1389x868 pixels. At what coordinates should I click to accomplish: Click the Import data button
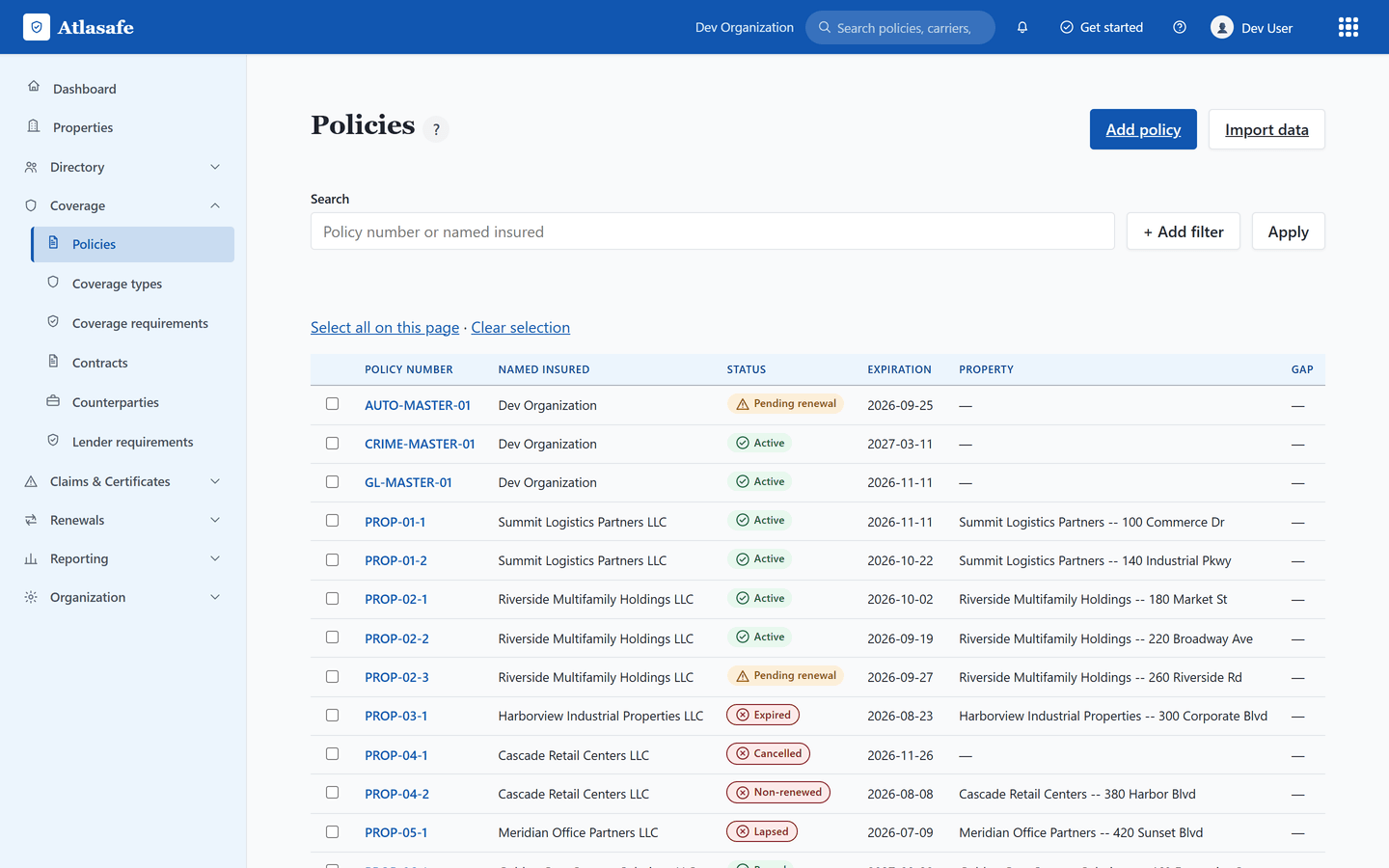point(1266,129)
